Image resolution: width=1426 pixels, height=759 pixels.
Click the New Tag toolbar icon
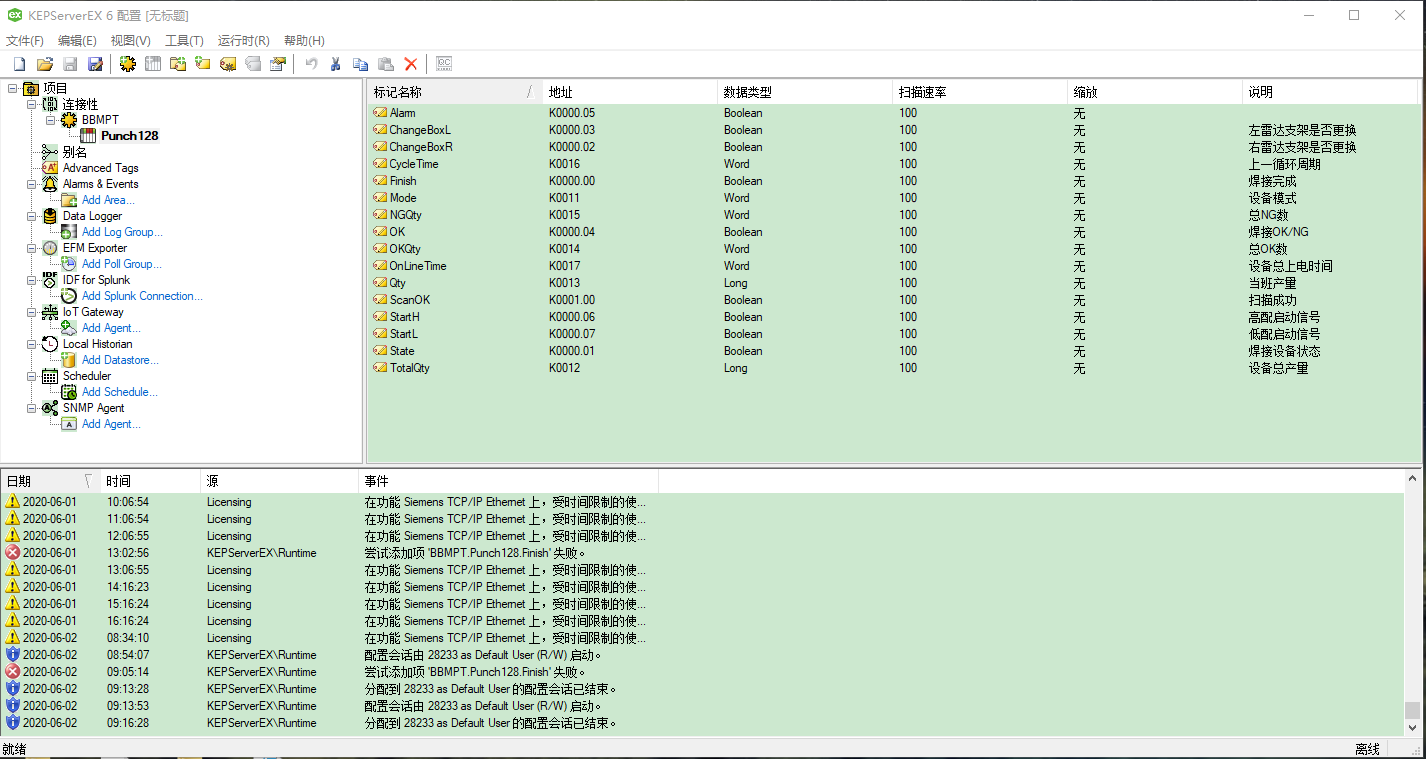point(203,64)
